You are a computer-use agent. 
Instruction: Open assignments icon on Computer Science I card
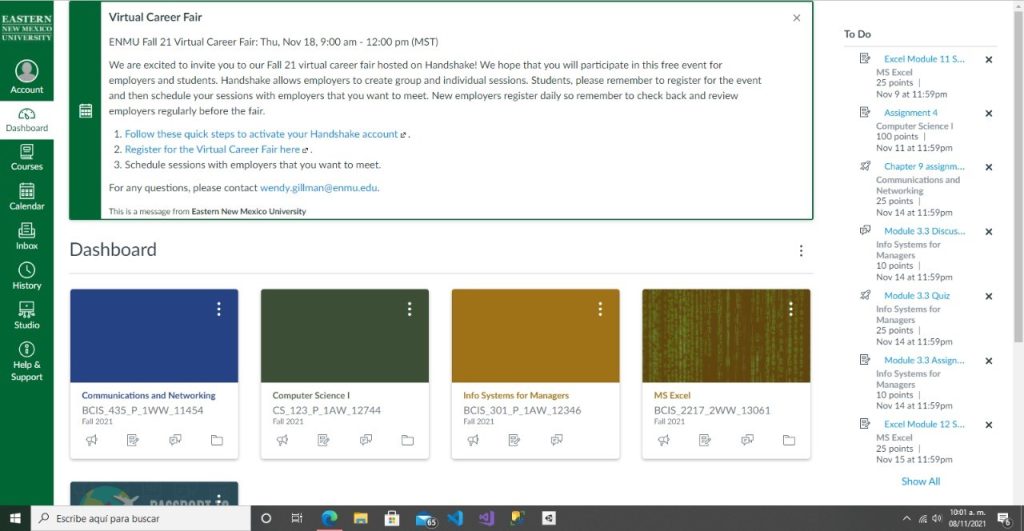[x=324, y=440]
